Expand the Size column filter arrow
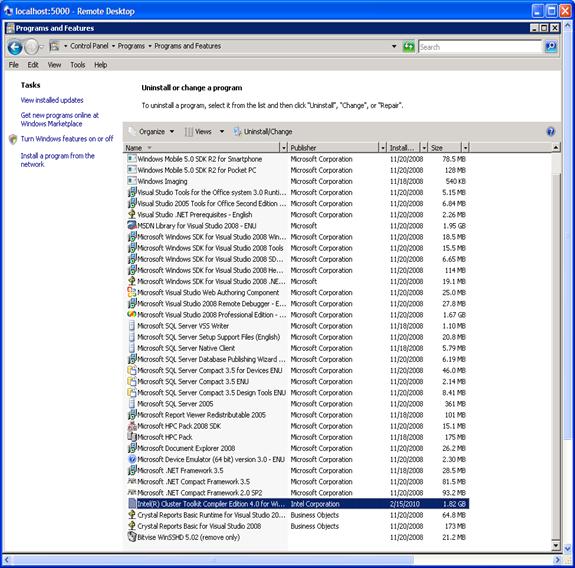The width and height of the screenshot is (575, 568). click(465, 148)
